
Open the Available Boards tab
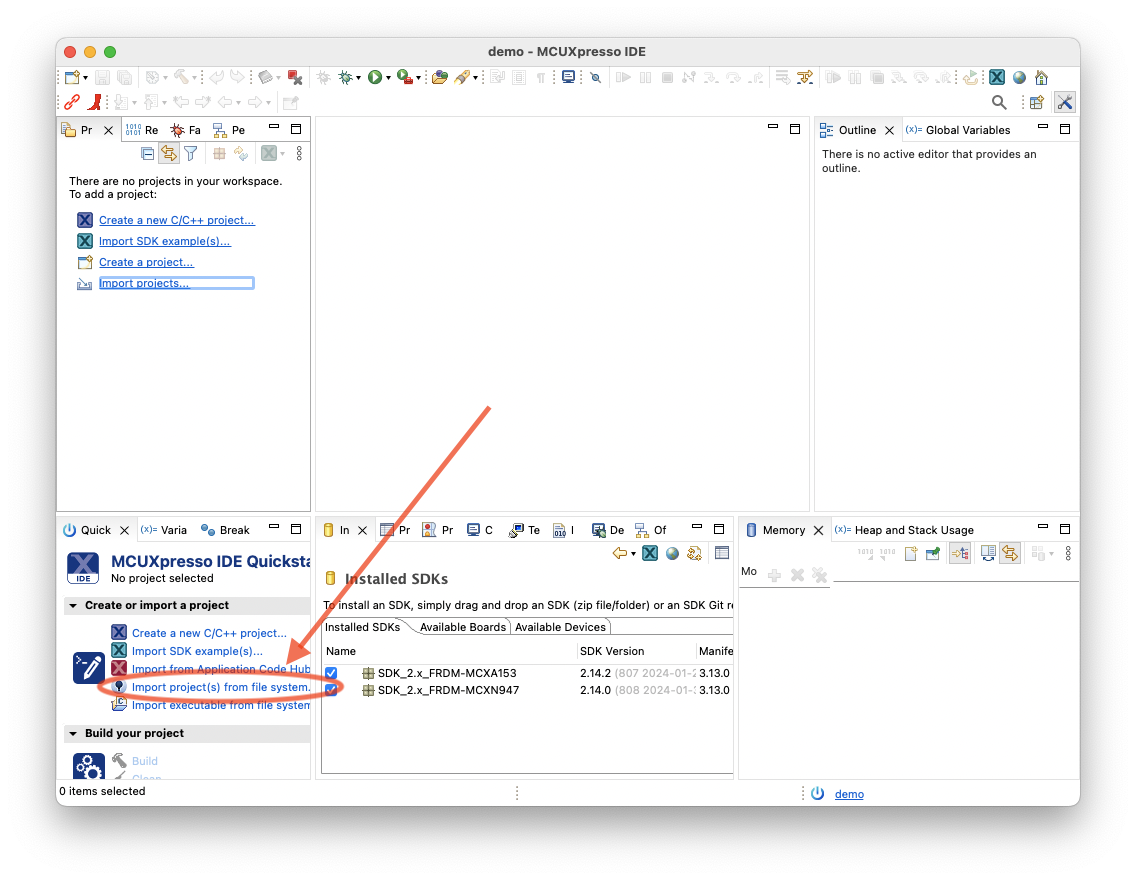pos(463,627)
